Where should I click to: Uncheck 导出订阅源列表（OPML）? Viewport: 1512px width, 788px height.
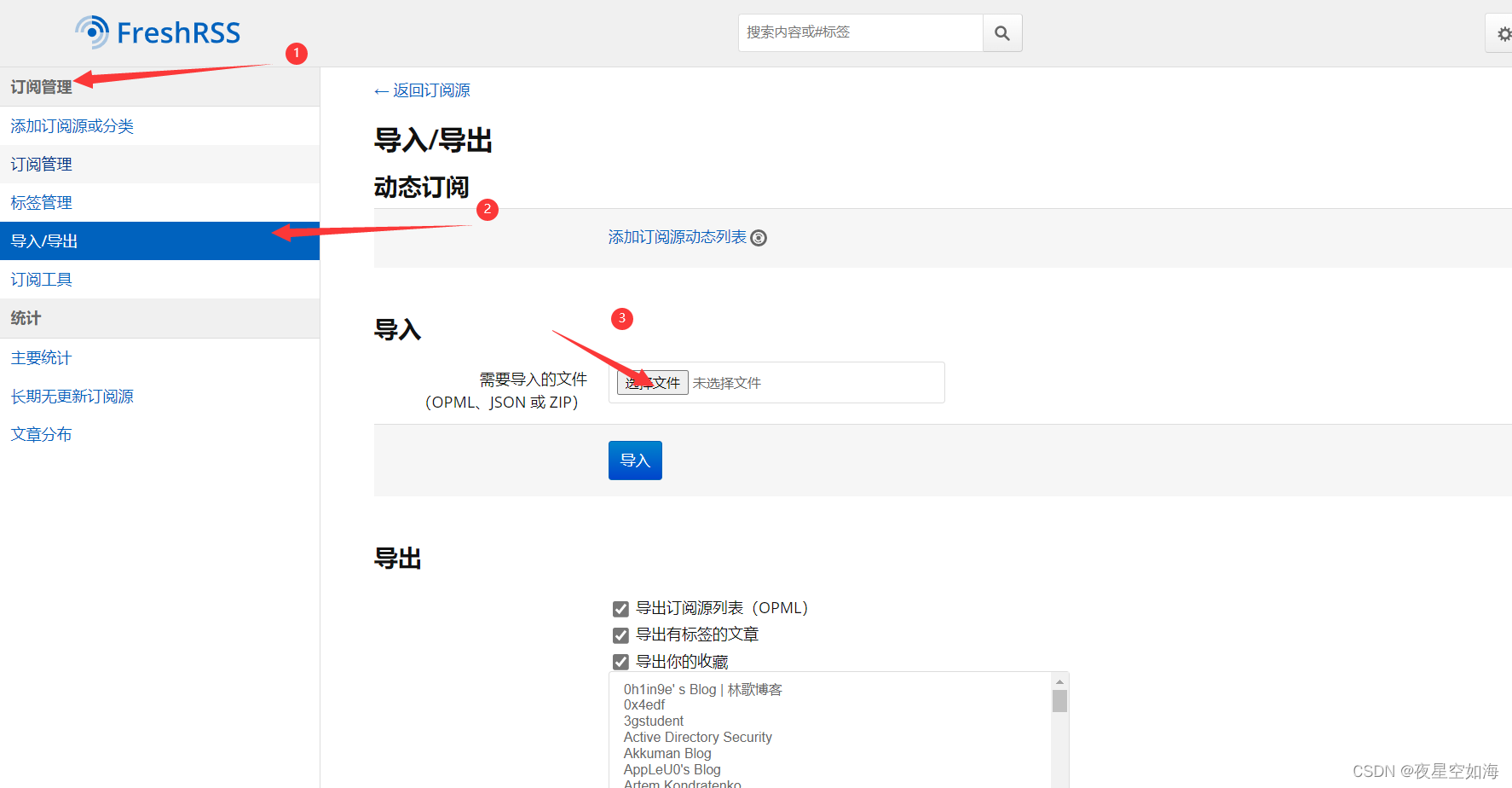620,608
